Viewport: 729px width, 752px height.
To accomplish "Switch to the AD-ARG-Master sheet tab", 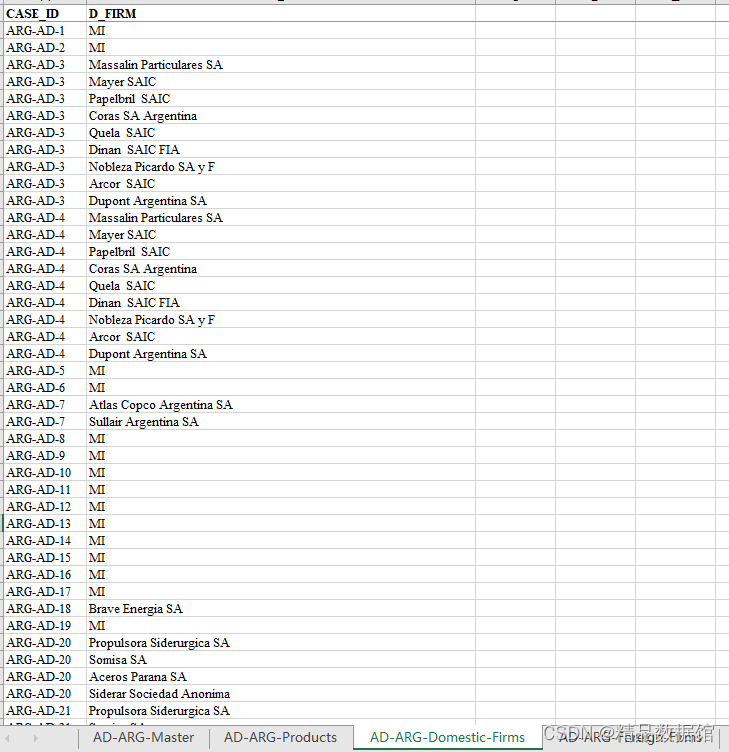I will tap(143, 737).
